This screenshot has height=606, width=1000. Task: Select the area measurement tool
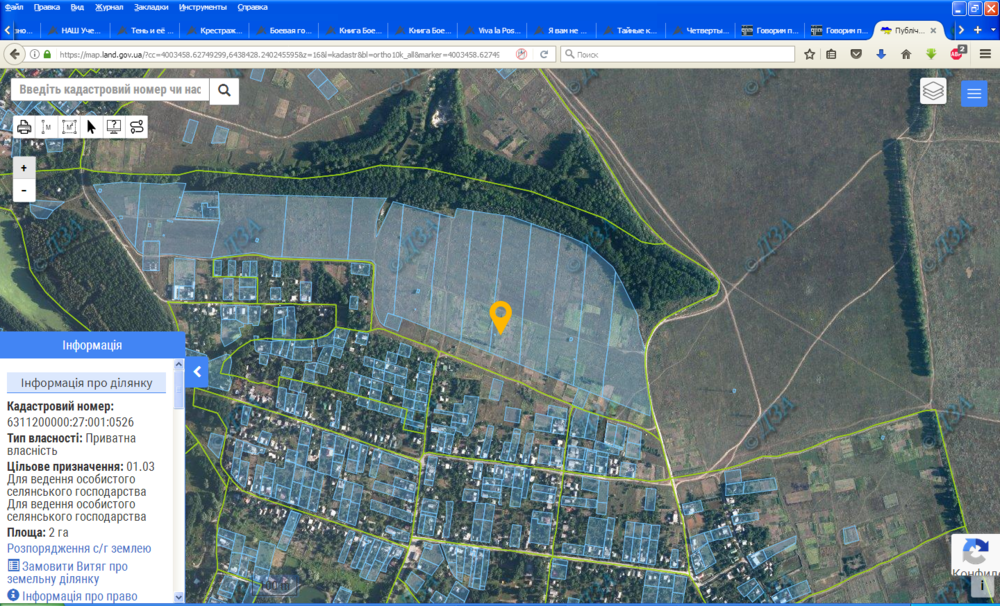tap(69, 127)
